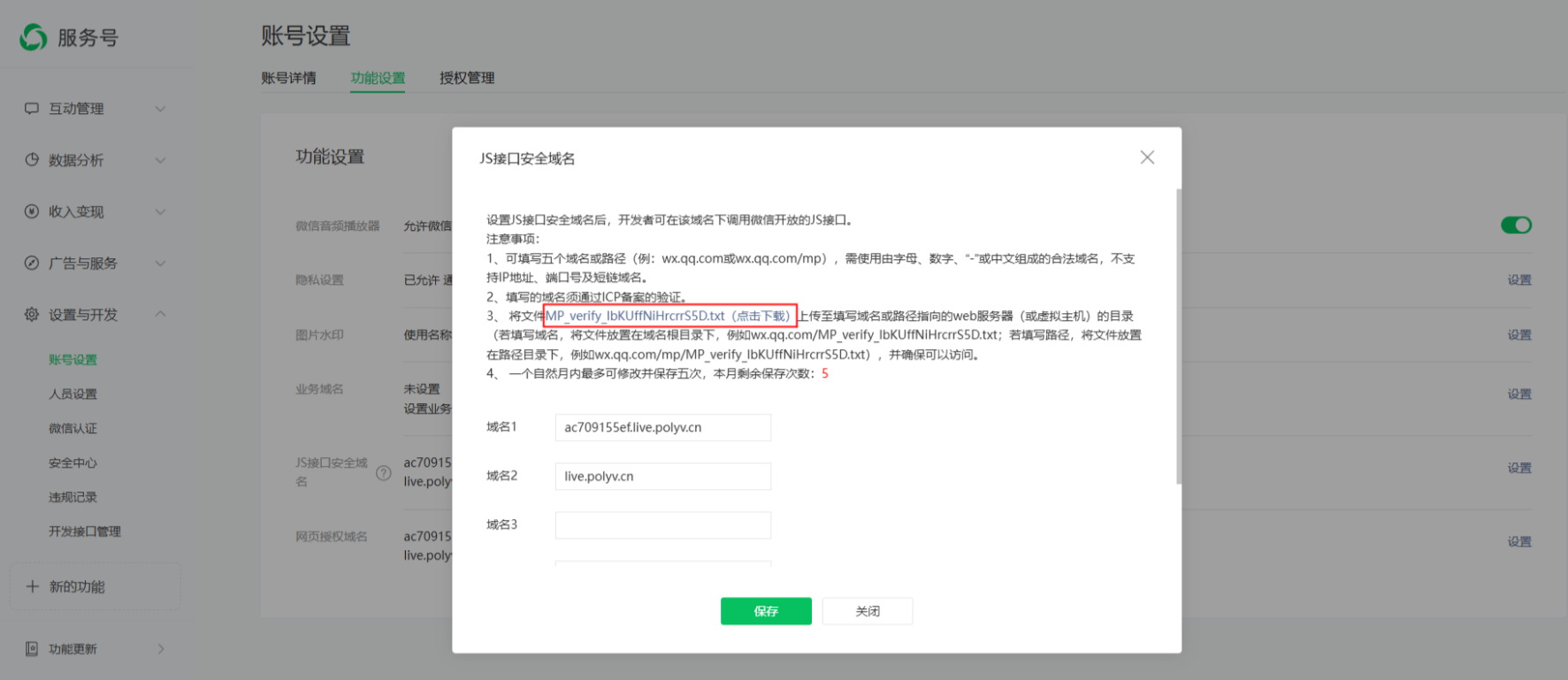
Task: Open 开发接口管理 in the sidebar
Action: 85,531
